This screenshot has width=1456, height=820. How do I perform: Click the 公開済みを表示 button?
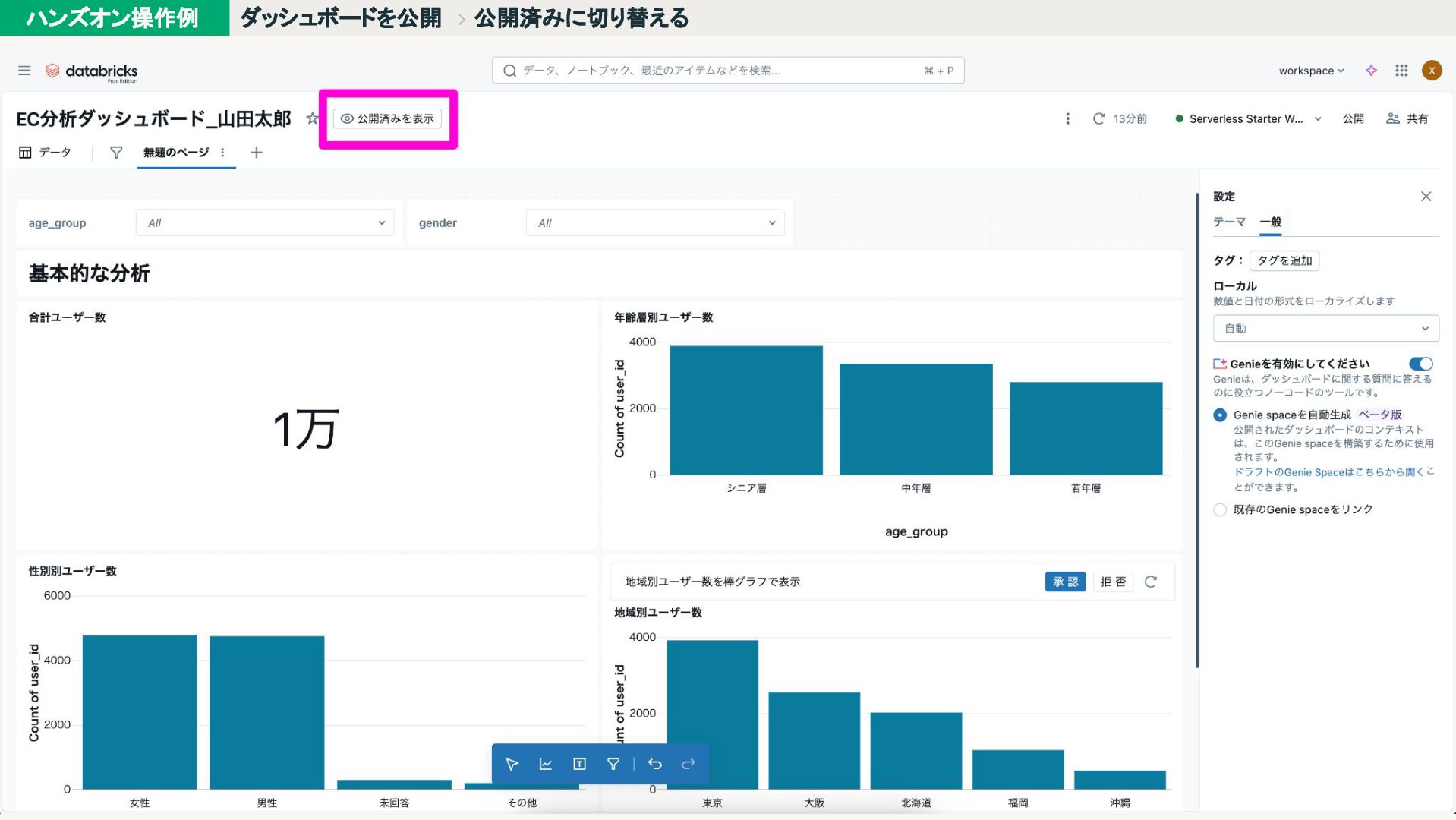click(x=387, y=118)
